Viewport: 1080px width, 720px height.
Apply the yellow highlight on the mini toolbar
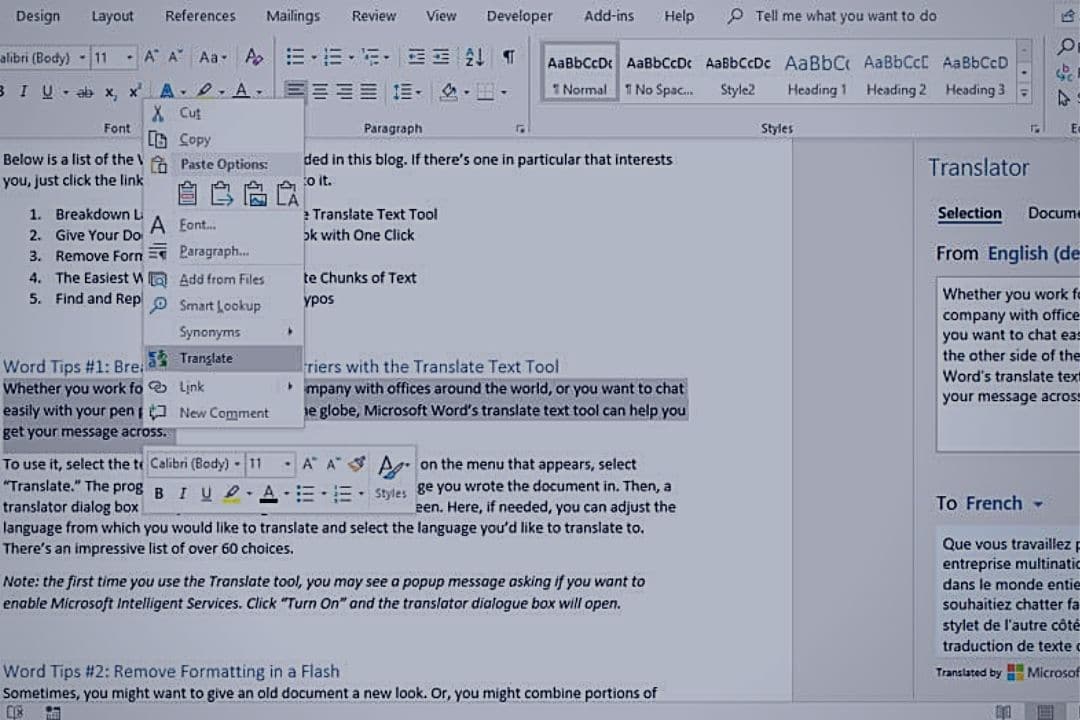pos(232,493)
